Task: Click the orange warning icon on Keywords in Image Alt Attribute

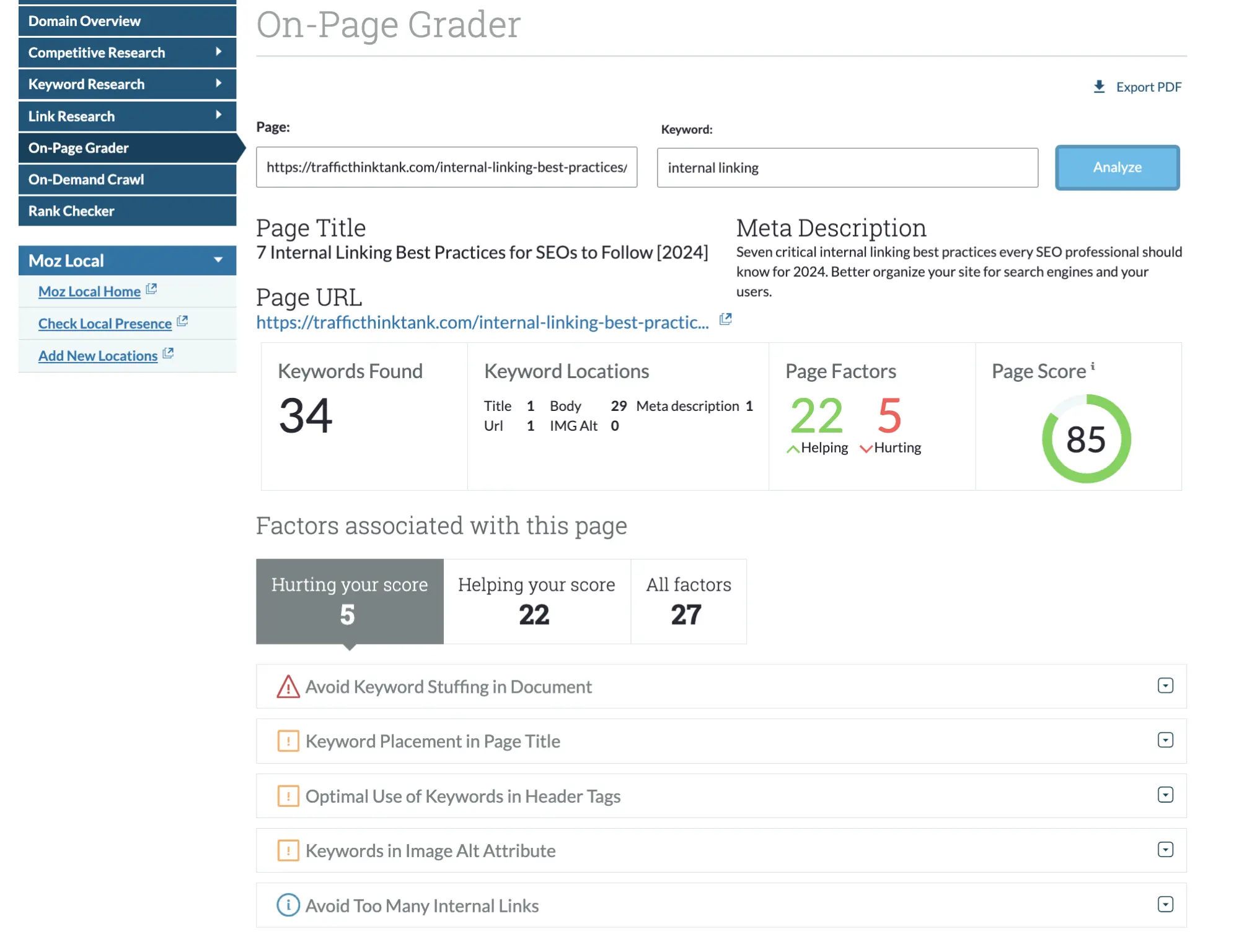Action: pos(287,850)
